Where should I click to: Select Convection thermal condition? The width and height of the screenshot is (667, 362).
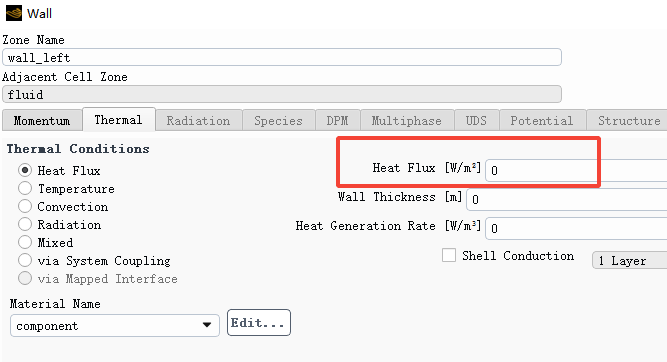pos(25,206)
